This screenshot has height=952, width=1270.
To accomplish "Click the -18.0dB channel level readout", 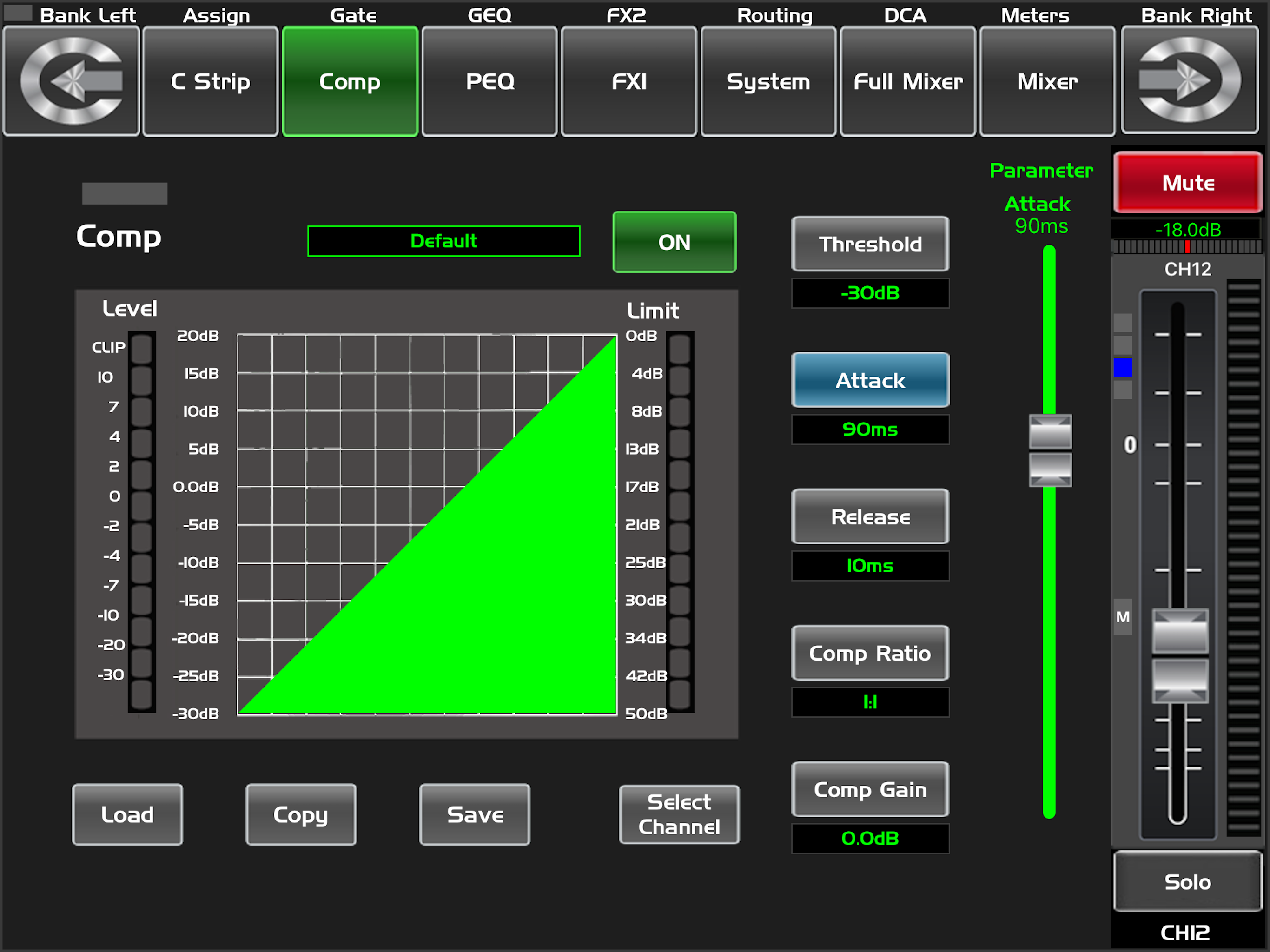I will coord(1187,230).
